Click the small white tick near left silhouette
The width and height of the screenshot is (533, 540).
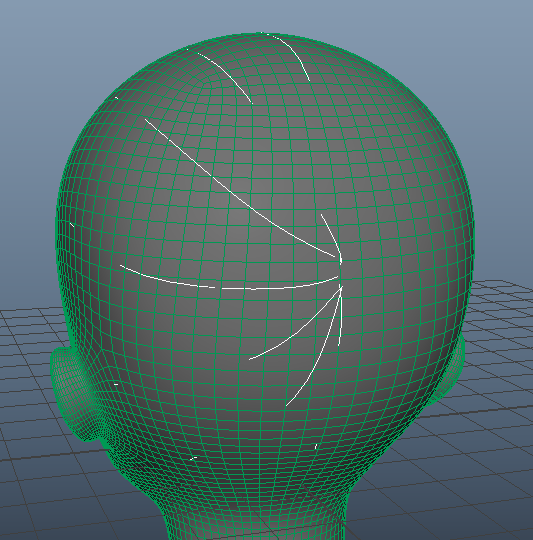pos(72,225)
